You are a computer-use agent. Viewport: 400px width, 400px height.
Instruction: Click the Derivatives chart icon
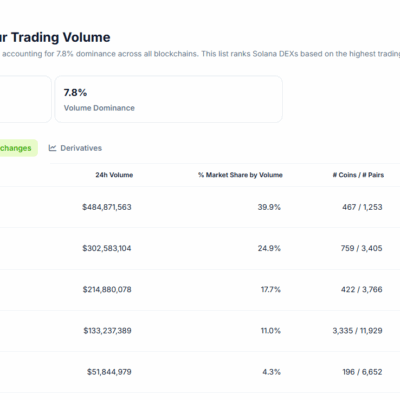52,148
